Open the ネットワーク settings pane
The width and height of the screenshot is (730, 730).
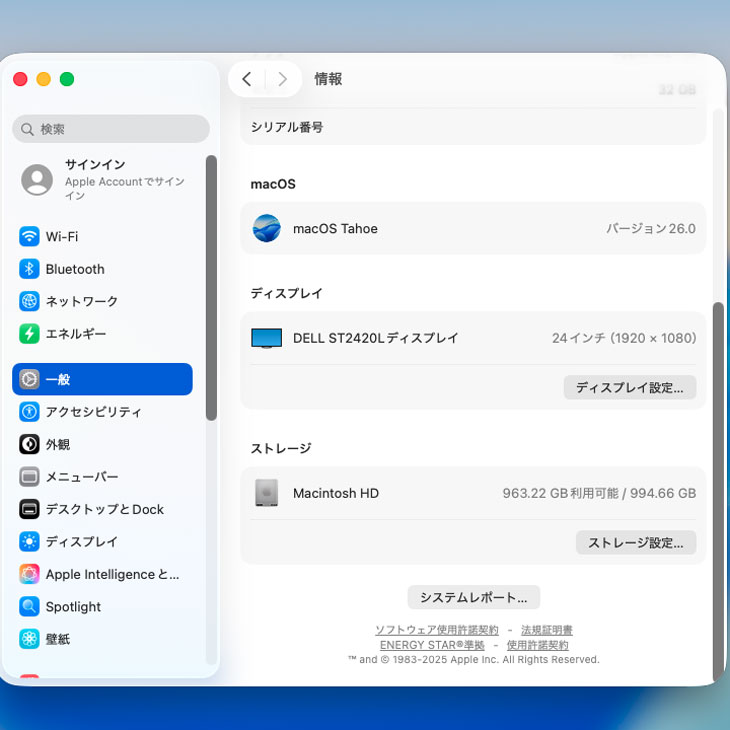(81, 301)
